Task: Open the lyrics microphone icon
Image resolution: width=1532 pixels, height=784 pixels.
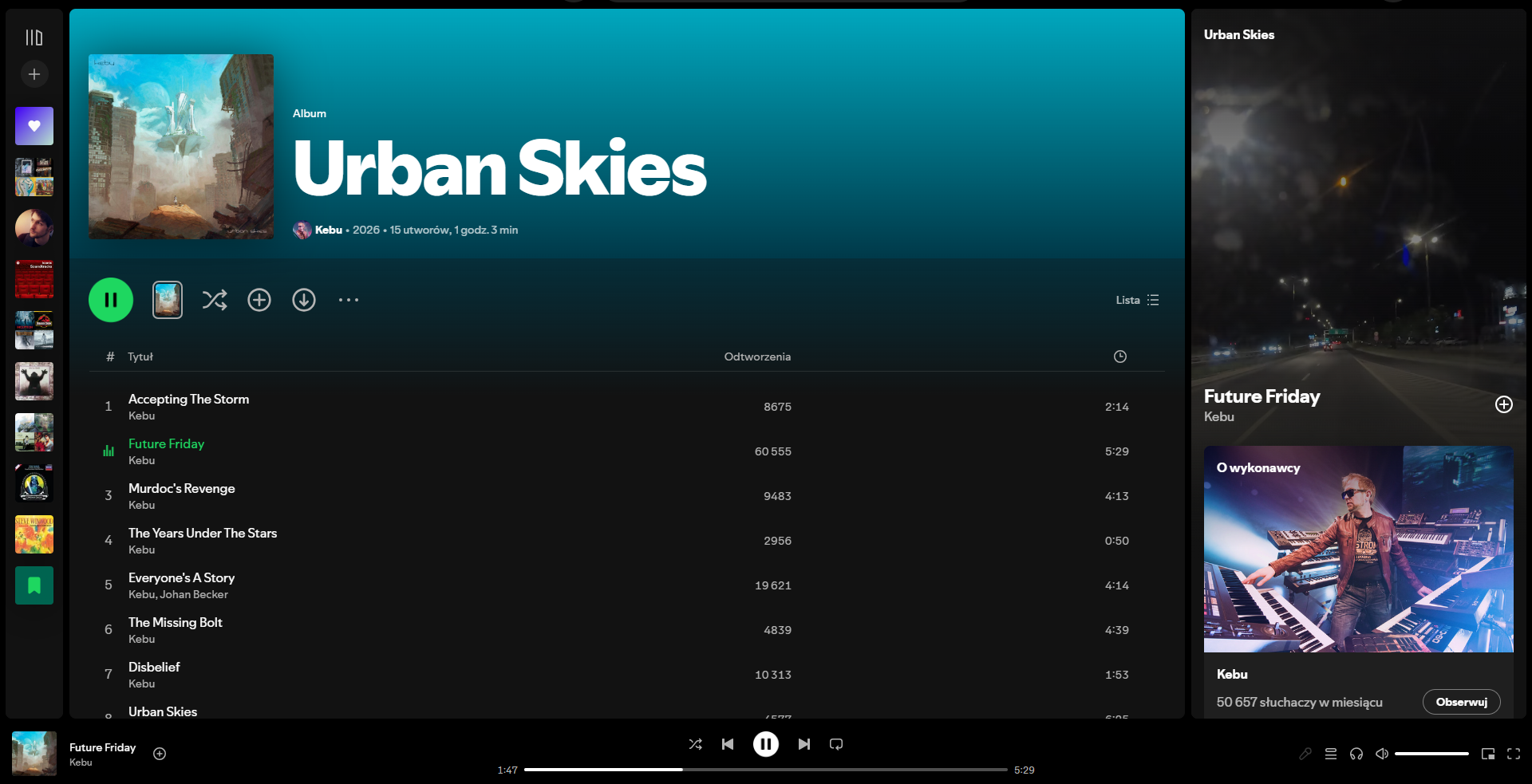Action: tap(1305, 754)
